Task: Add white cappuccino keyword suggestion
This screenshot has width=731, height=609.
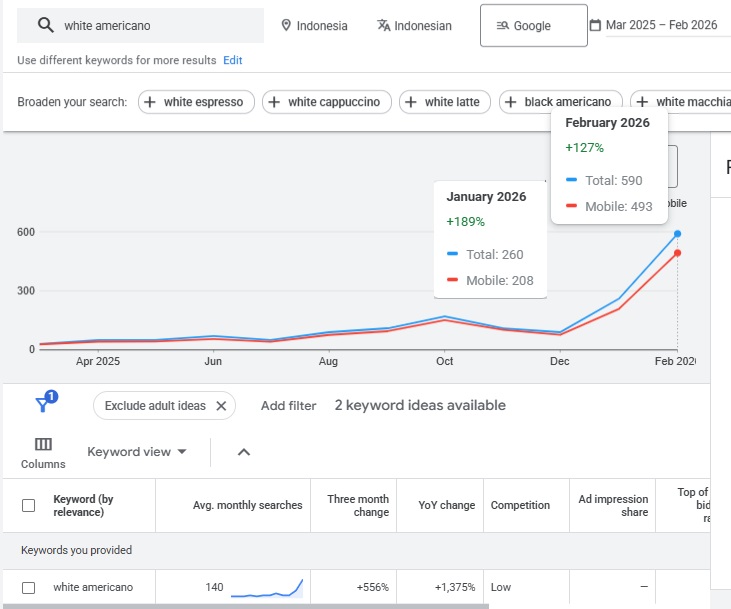Action: tap(325, 102)
